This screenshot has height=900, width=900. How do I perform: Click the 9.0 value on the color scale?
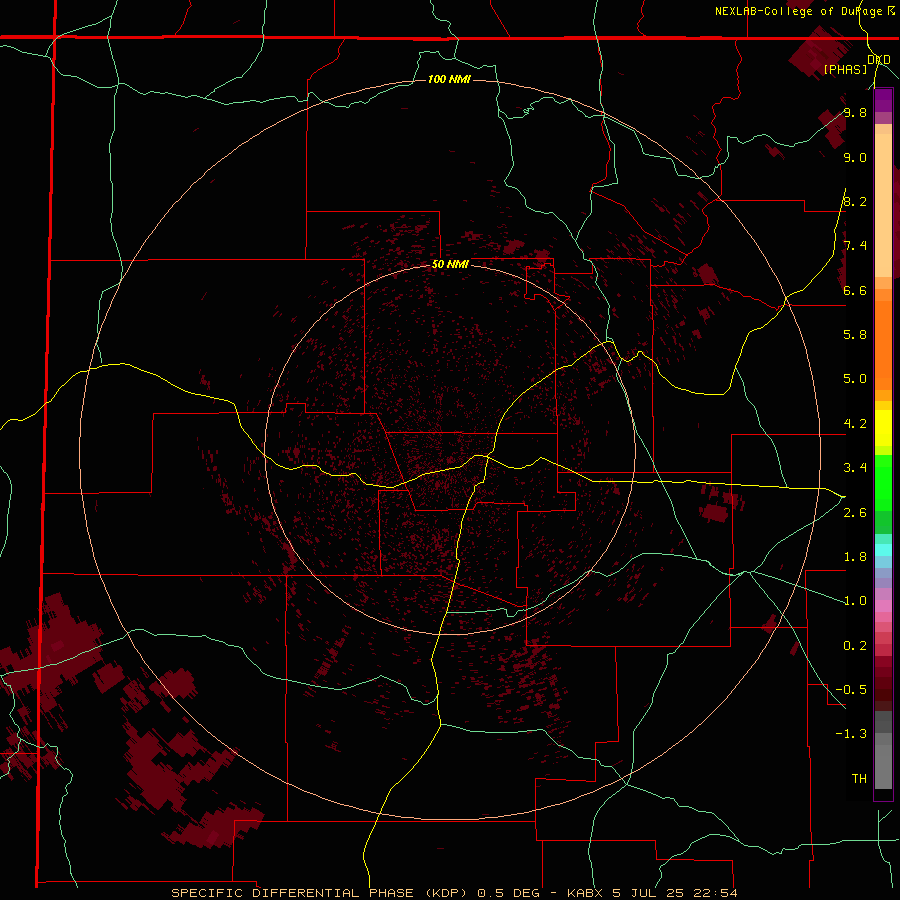tap(855, 157)
